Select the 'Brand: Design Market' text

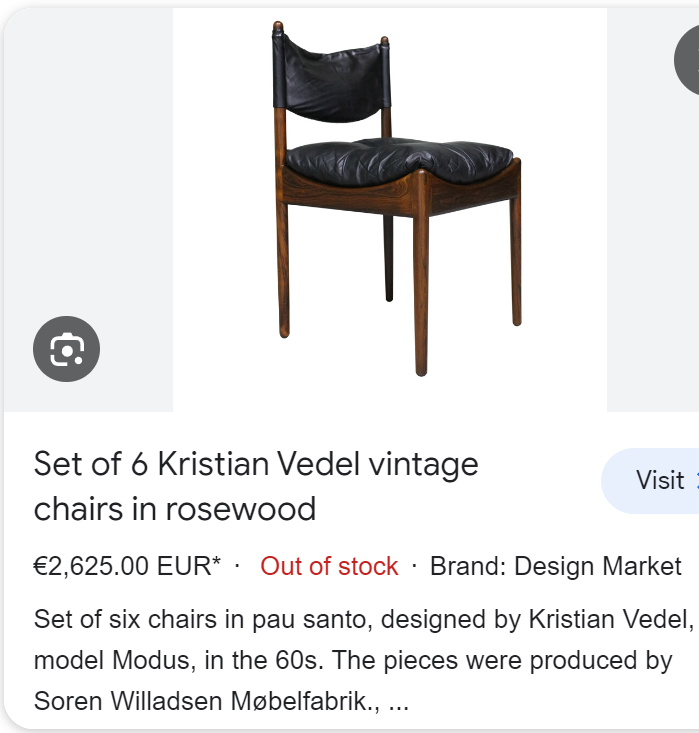pyautogui.click(x=556, y=566)
